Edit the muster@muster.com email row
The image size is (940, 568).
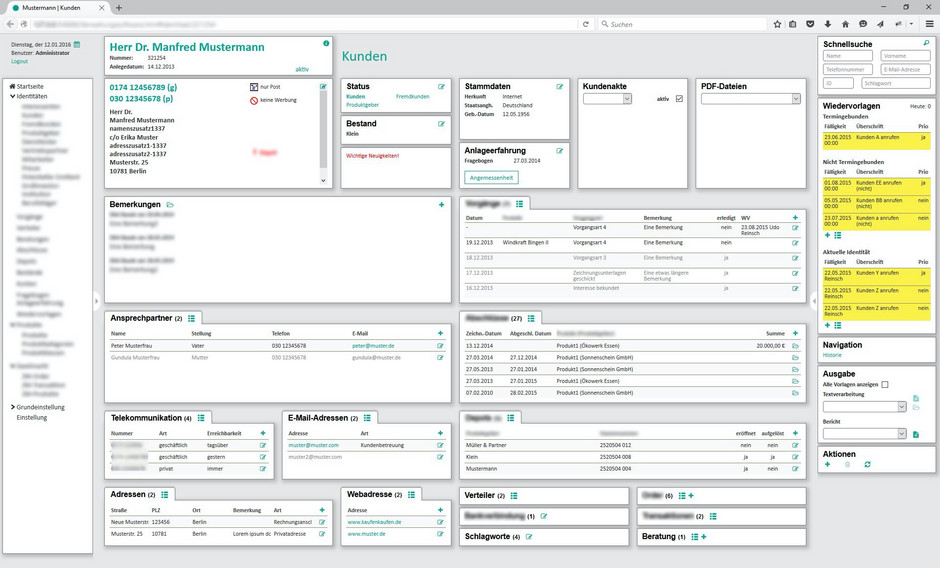pos(440,446)
